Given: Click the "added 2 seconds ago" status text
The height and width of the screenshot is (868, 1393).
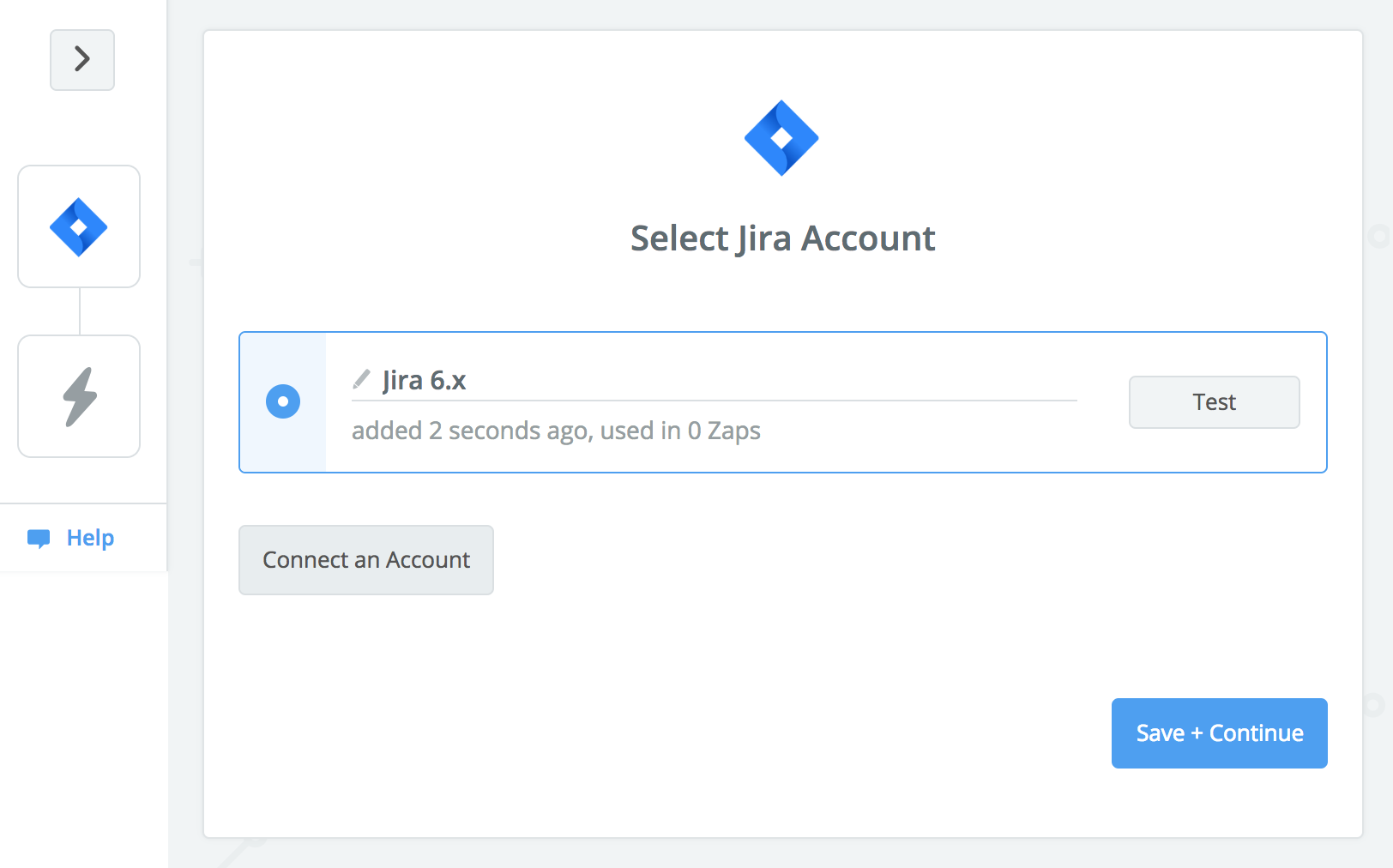Looking at the screenshot, I should (x=556, y=431).
